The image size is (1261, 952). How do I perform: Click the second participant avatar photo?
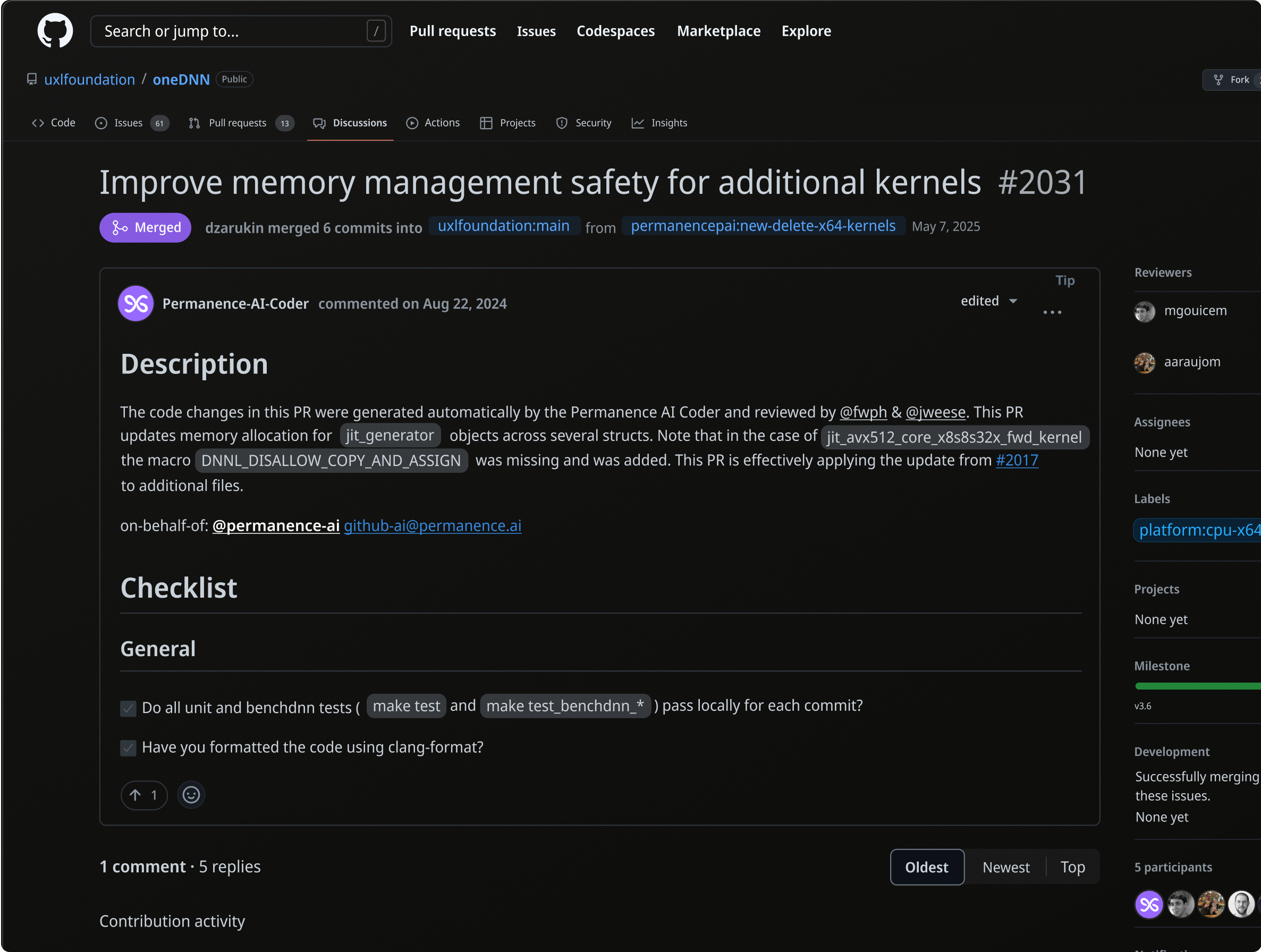(x=1180, y=904)
